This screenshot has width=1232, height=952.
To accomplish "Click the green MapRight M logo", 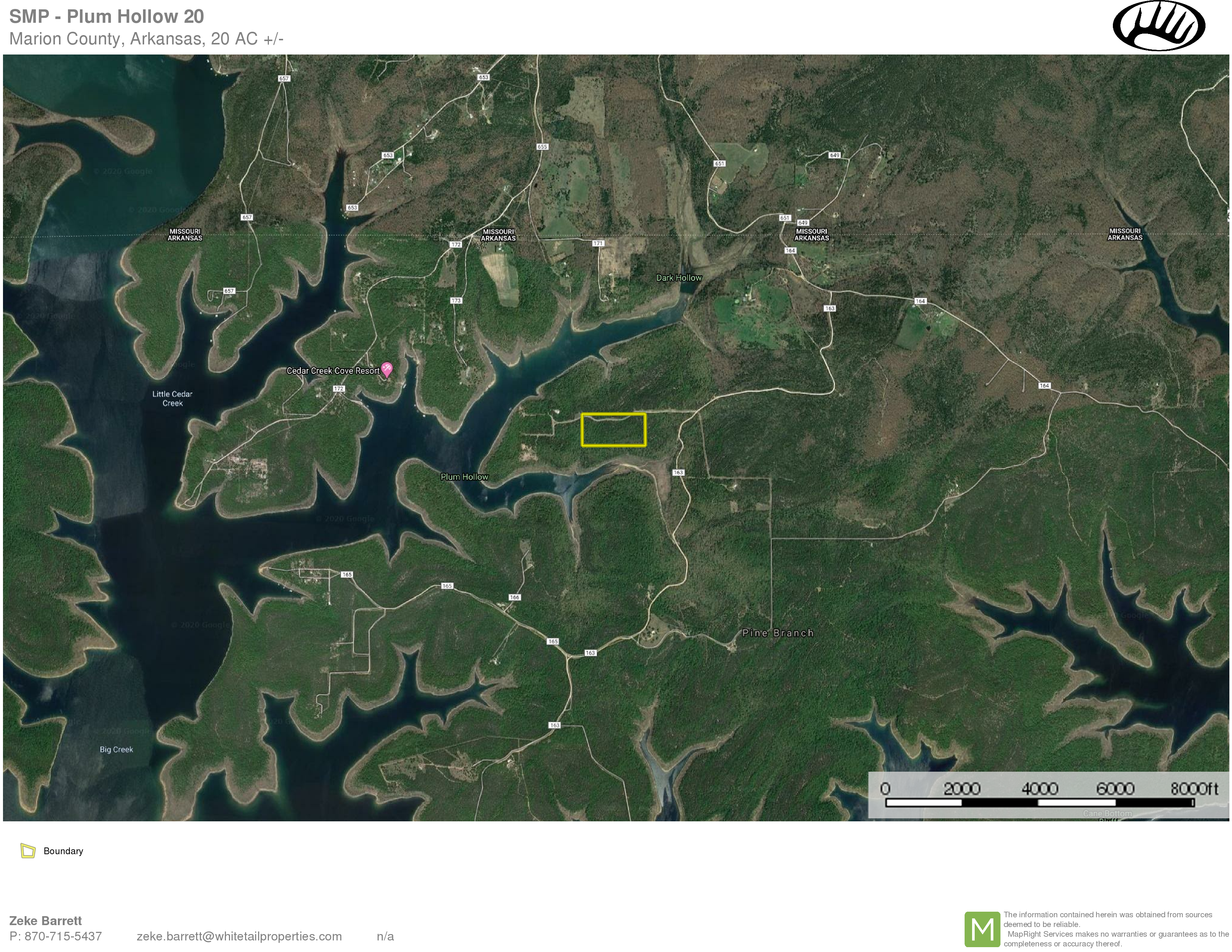I will [982, 929].
